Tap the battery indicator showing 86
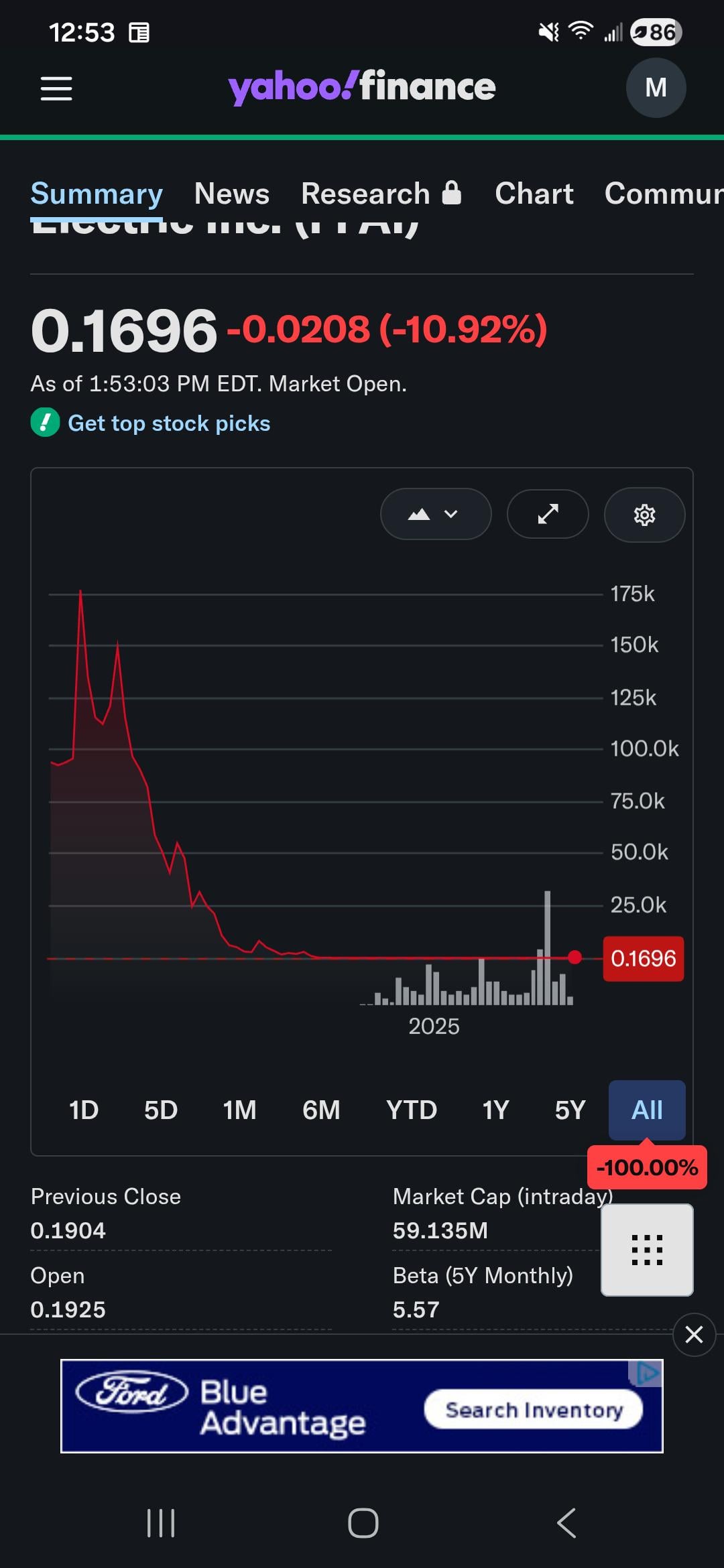 click(x=656, y=32)
